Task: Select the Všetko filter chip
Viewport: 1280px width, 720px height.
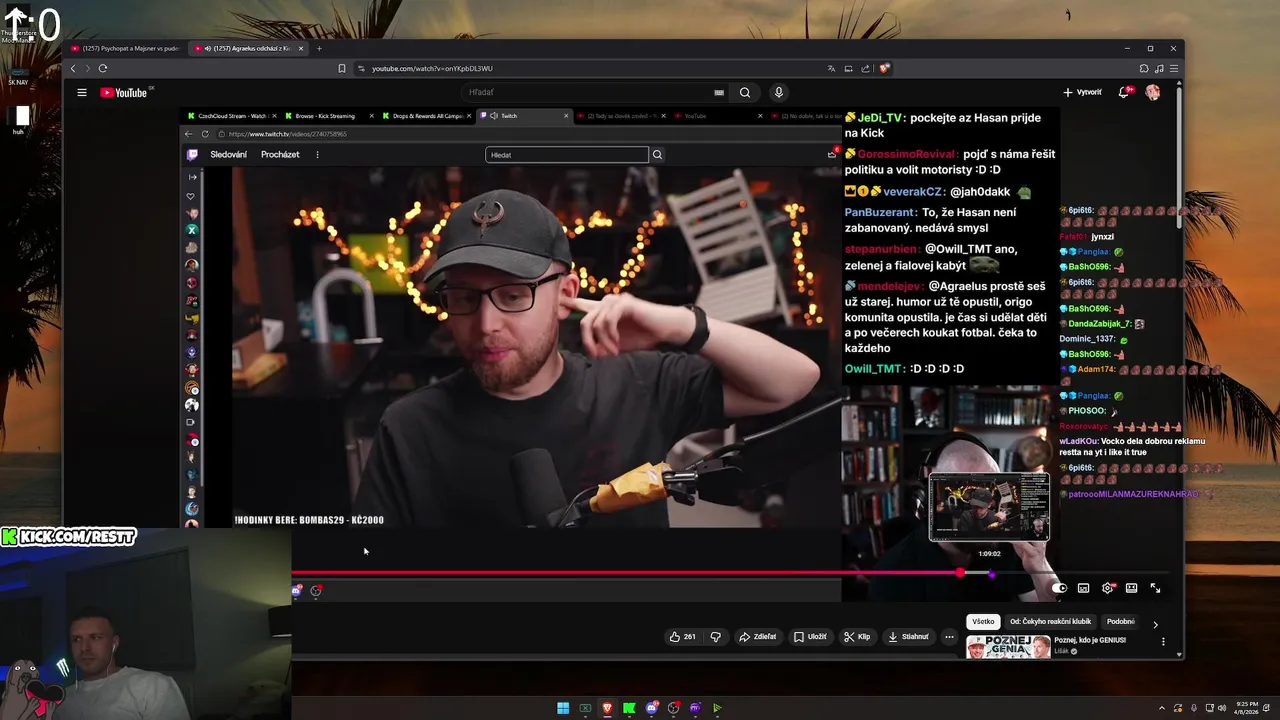Action: pyautogui.click(x=983, y=621)
